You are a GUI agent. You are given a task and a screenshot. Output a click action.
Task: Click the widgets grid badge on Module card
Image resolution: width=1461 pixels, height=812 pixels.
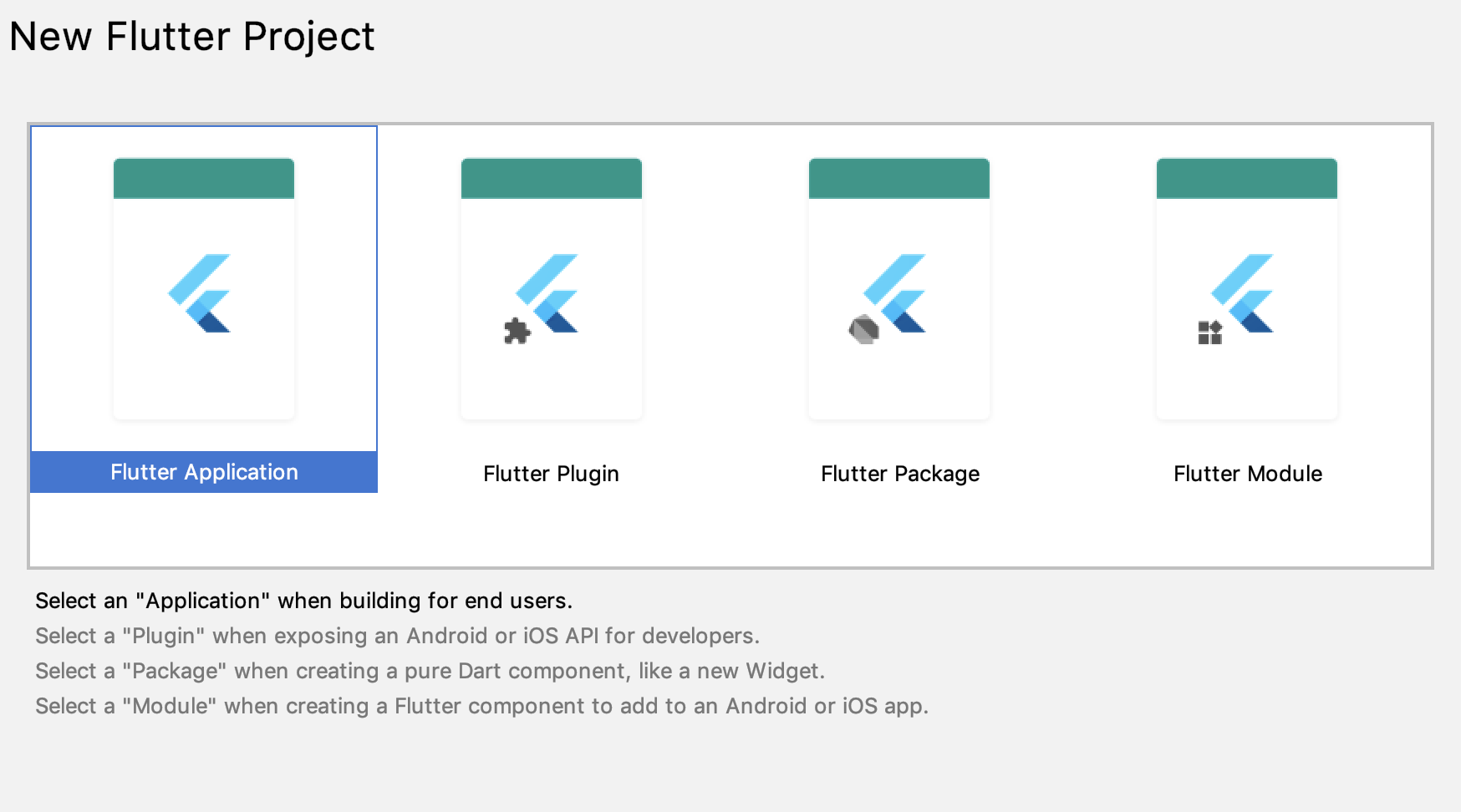click(1209, 332)
